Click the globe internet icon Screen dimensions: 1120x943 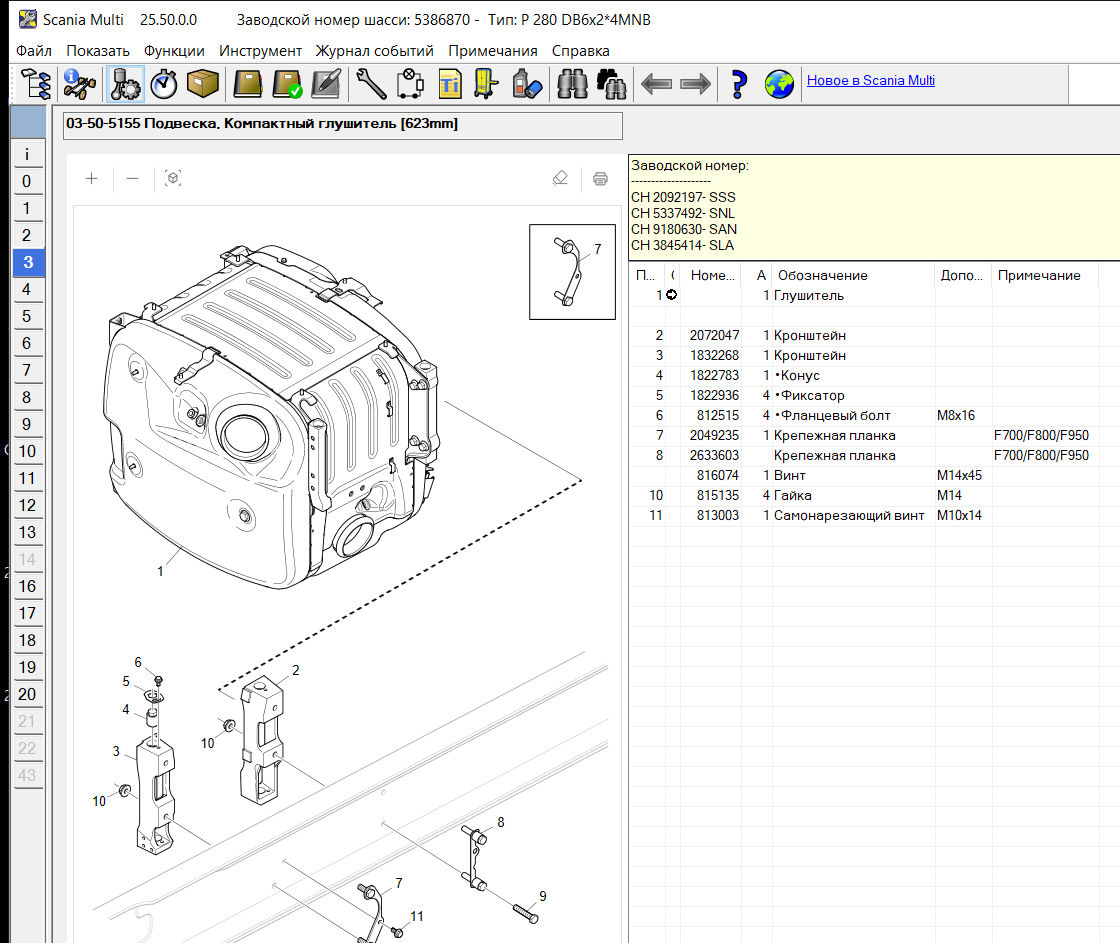(x=779, y=84)
